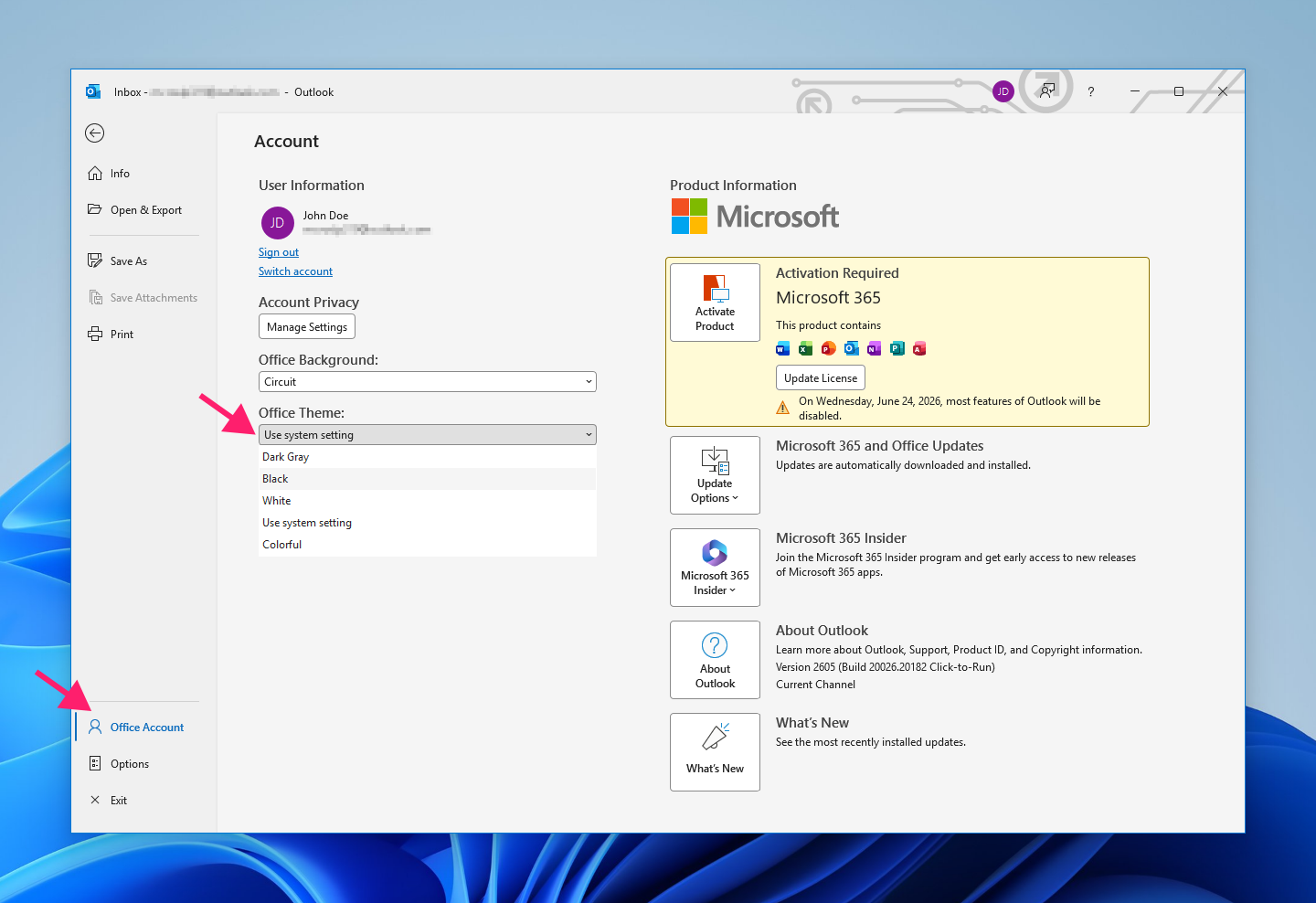Viewport: 1316px width, 903px height.
Task: Click the JD profile picture under User Information
Action: [x=278, y=223]
